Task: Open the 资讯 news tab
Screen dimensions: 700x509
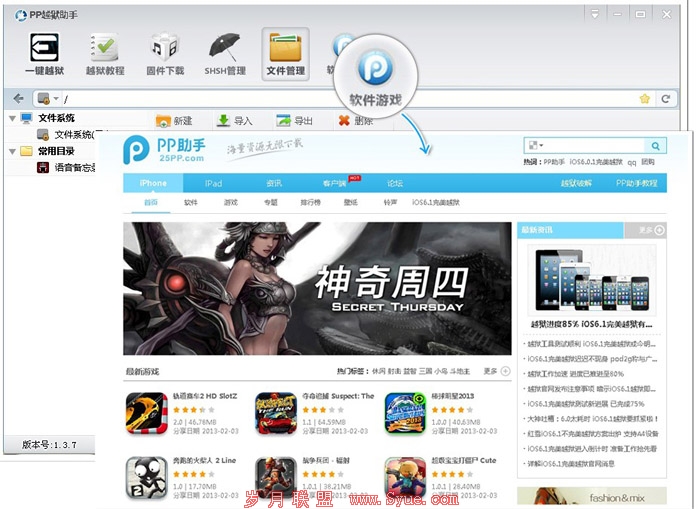Action: pos(274,184)
